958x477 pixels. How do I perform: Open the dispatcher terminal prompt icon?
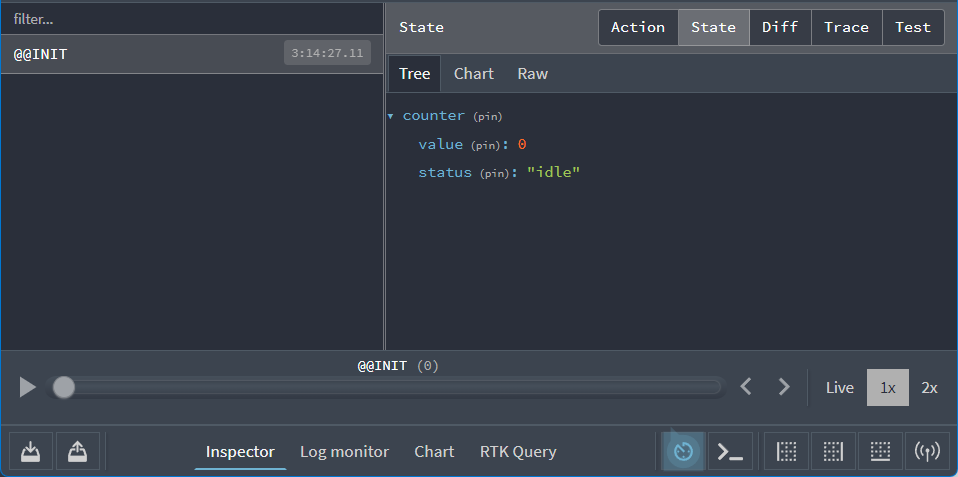pyautogui.click(x=731, y=452)
